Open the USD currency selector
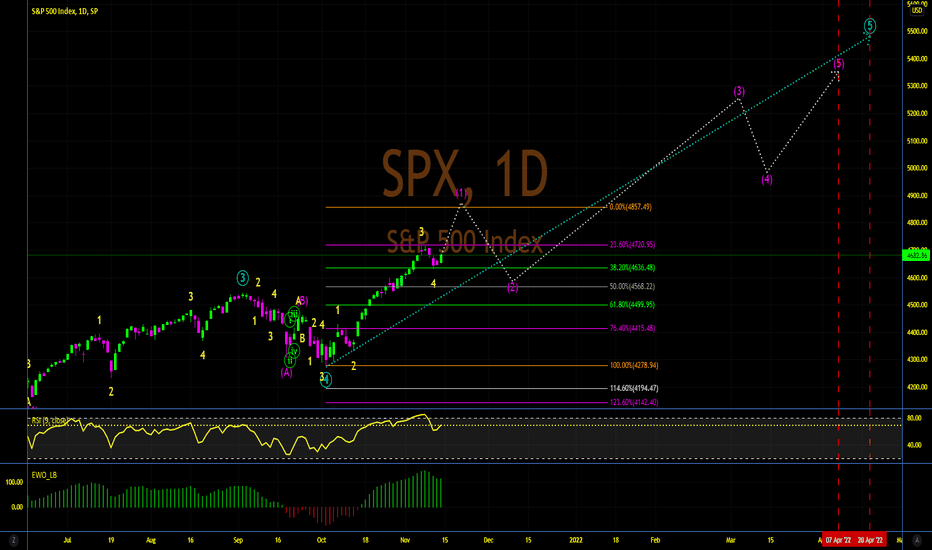This screenshot has width=932, height=550. point(917,10)
